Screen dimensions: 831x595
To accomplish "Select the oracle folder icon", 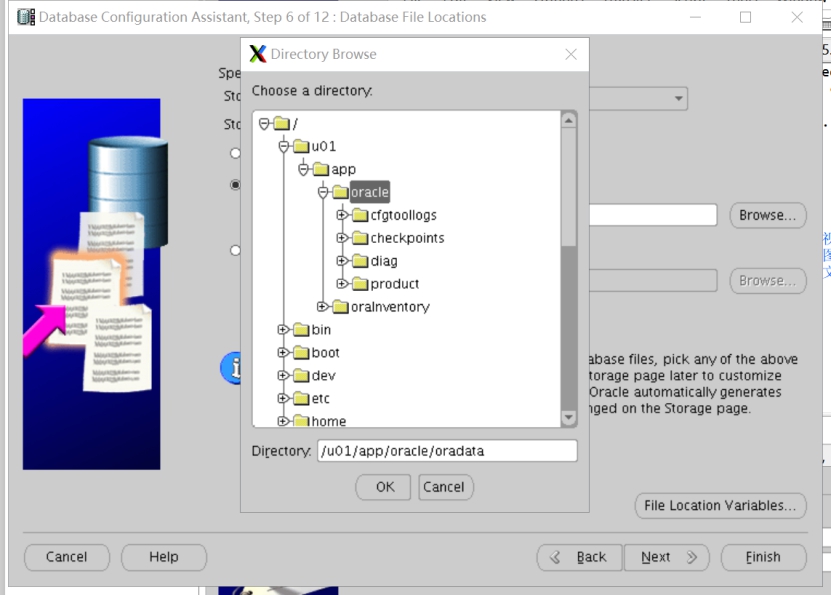I will (x=340, y=192).
